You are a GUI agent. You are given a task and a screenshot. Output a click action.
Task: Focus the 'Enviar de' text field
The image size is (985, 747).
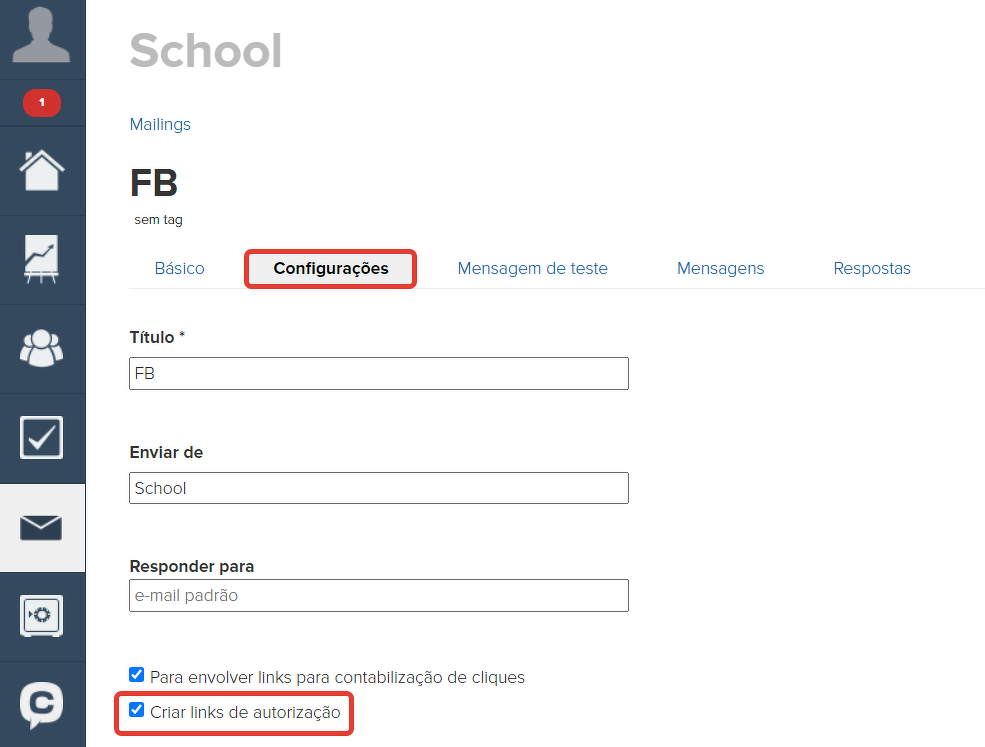(x=379, y=488)
